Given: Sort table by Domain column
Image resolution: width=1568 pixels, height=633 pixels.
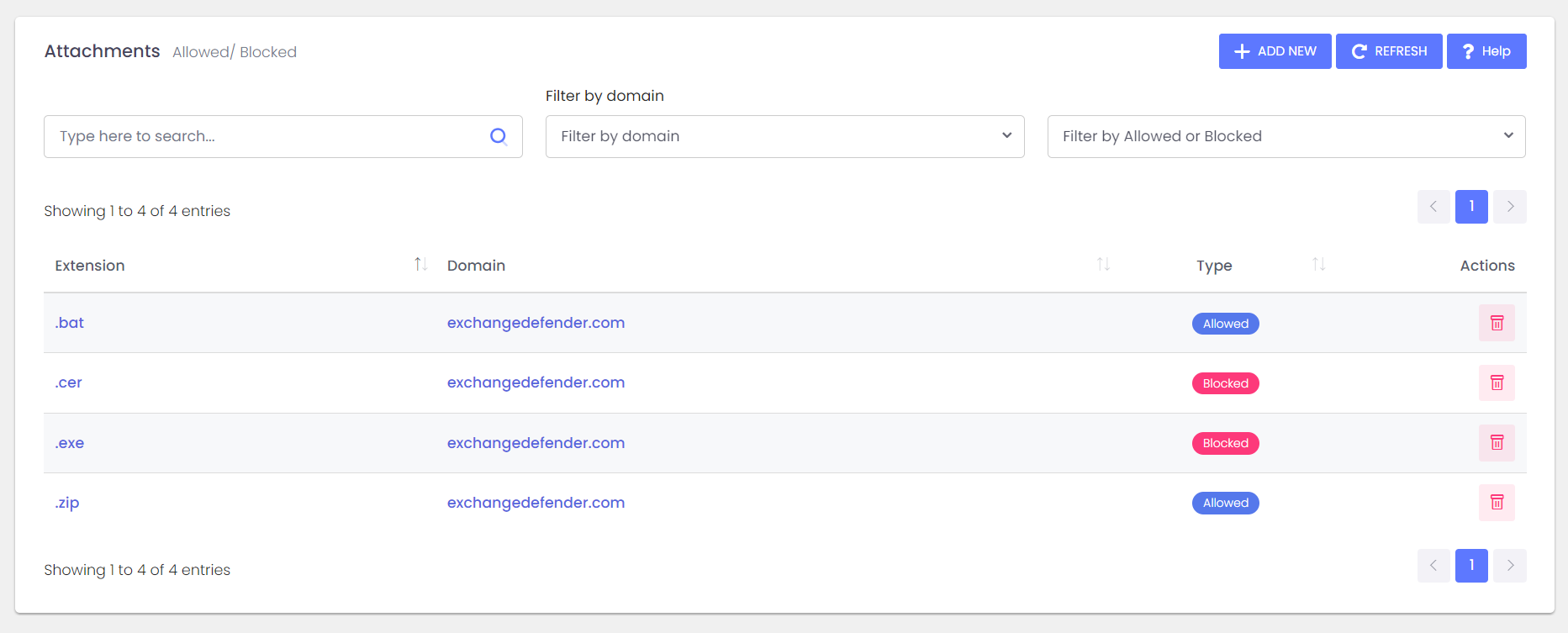Looking at the screenshot, I should (1103, 265).
